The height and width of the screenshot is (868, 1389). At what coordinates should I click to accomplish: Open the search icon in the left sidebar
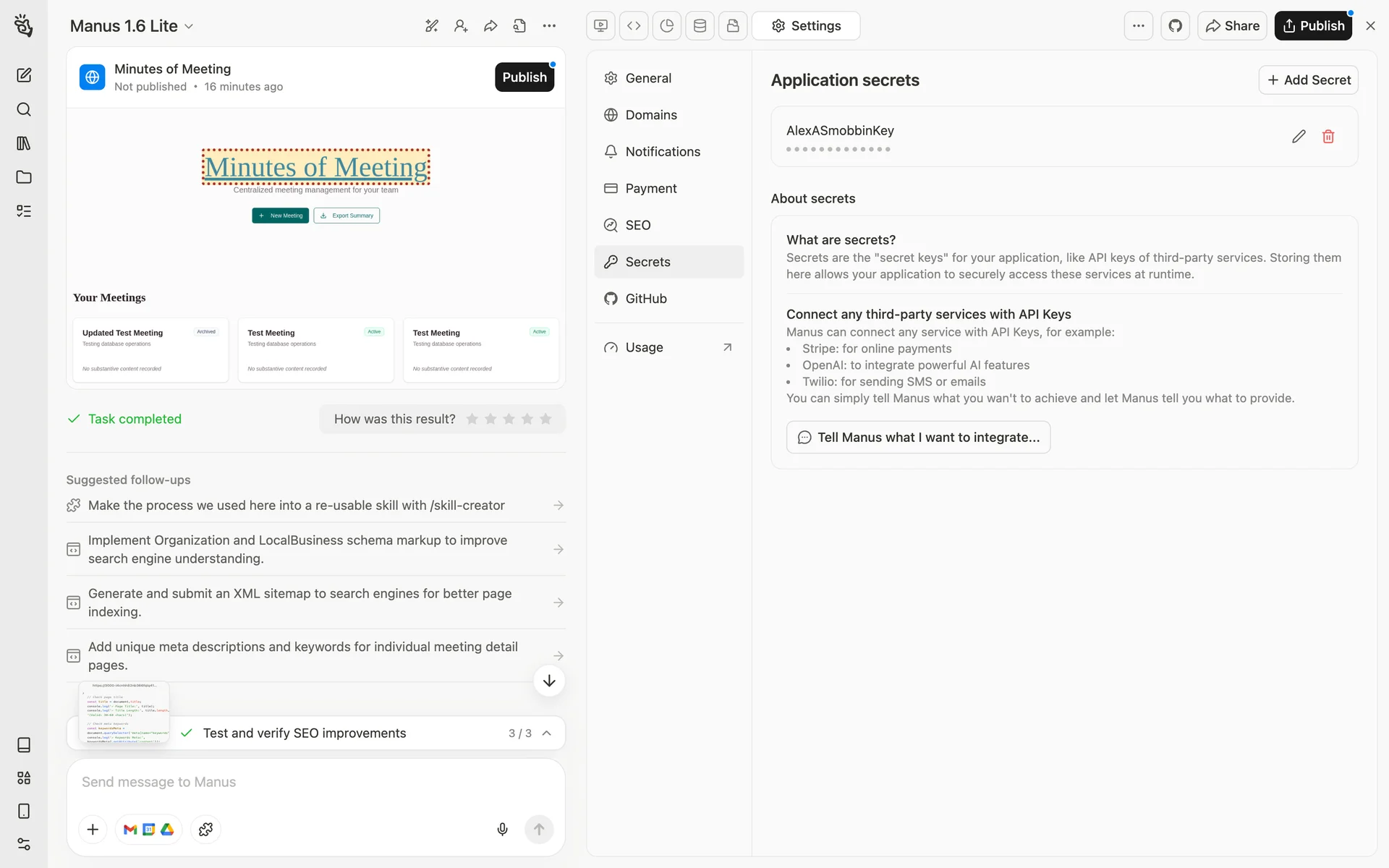pyautogui.click(x=24, y=109)
